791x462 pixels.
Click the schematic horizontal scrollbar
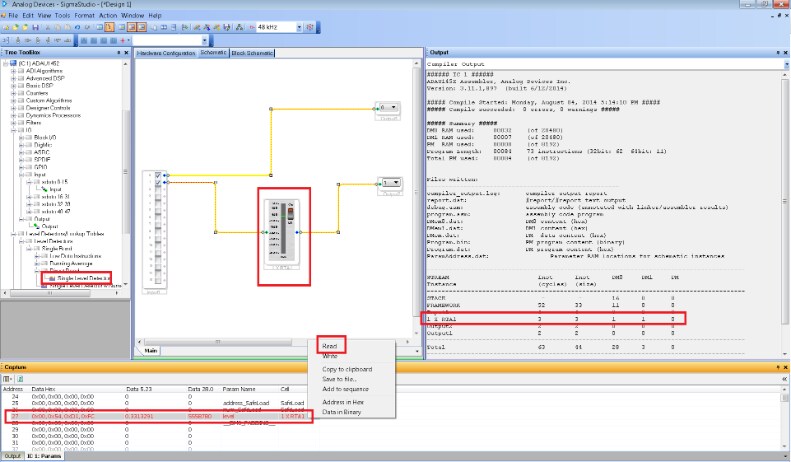pos(218,342)
